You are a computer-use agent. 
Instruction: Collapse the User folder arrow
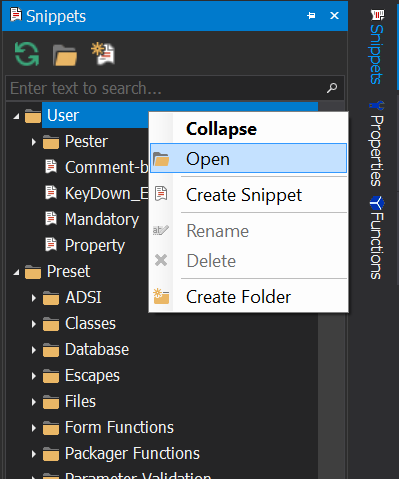16,116
